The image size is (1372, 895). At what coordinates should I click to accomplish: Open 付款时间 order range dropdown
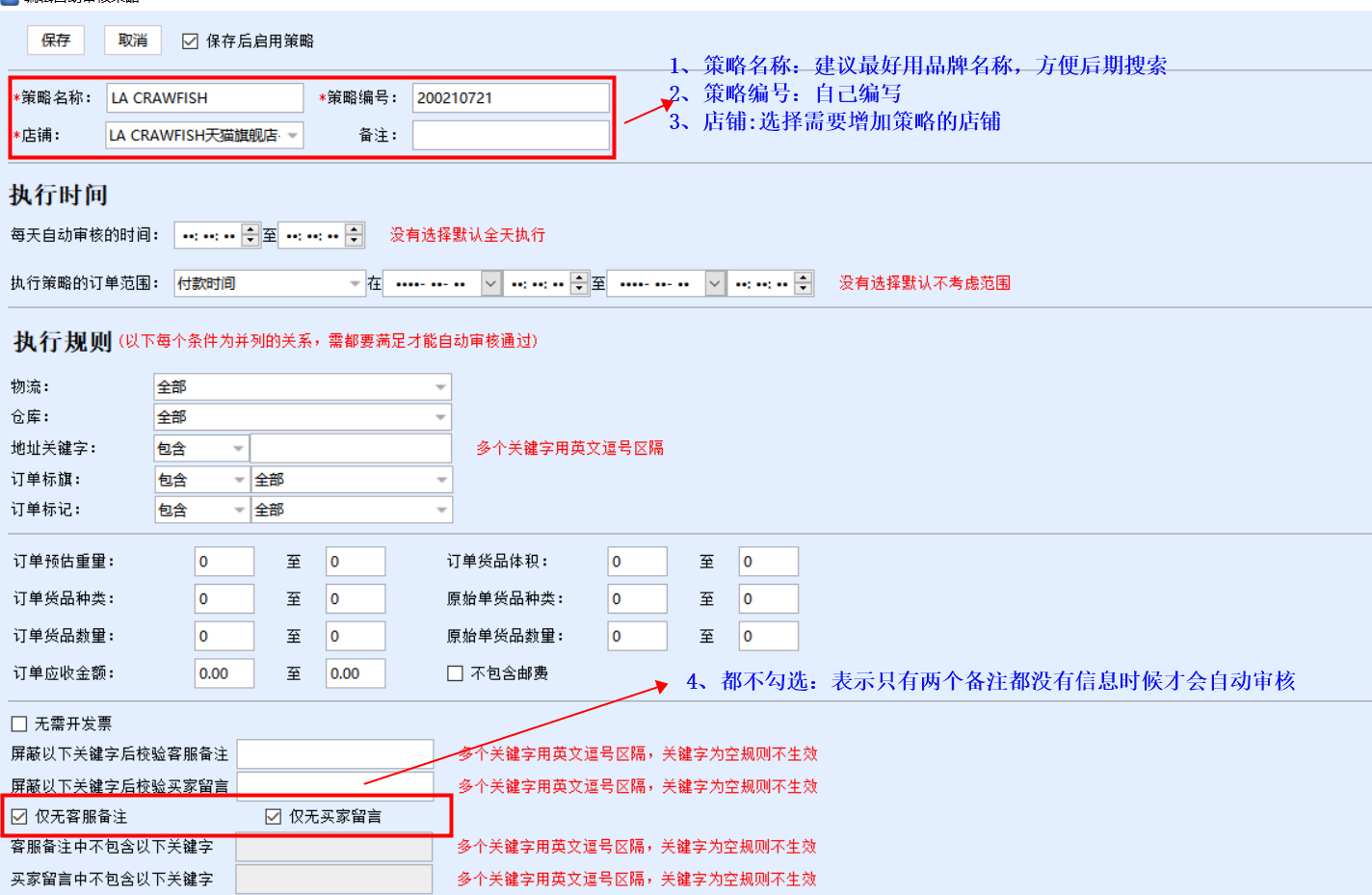(x=355, y=283)
